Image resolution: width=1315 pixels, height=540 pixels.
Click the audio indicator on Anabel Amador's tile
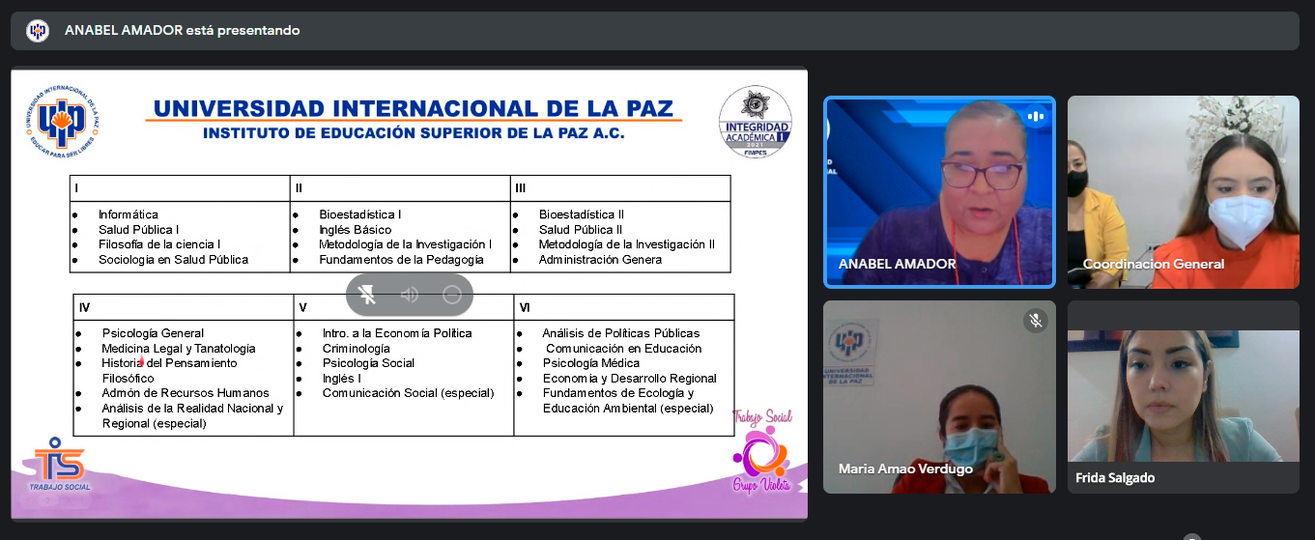pos(1035,116)
